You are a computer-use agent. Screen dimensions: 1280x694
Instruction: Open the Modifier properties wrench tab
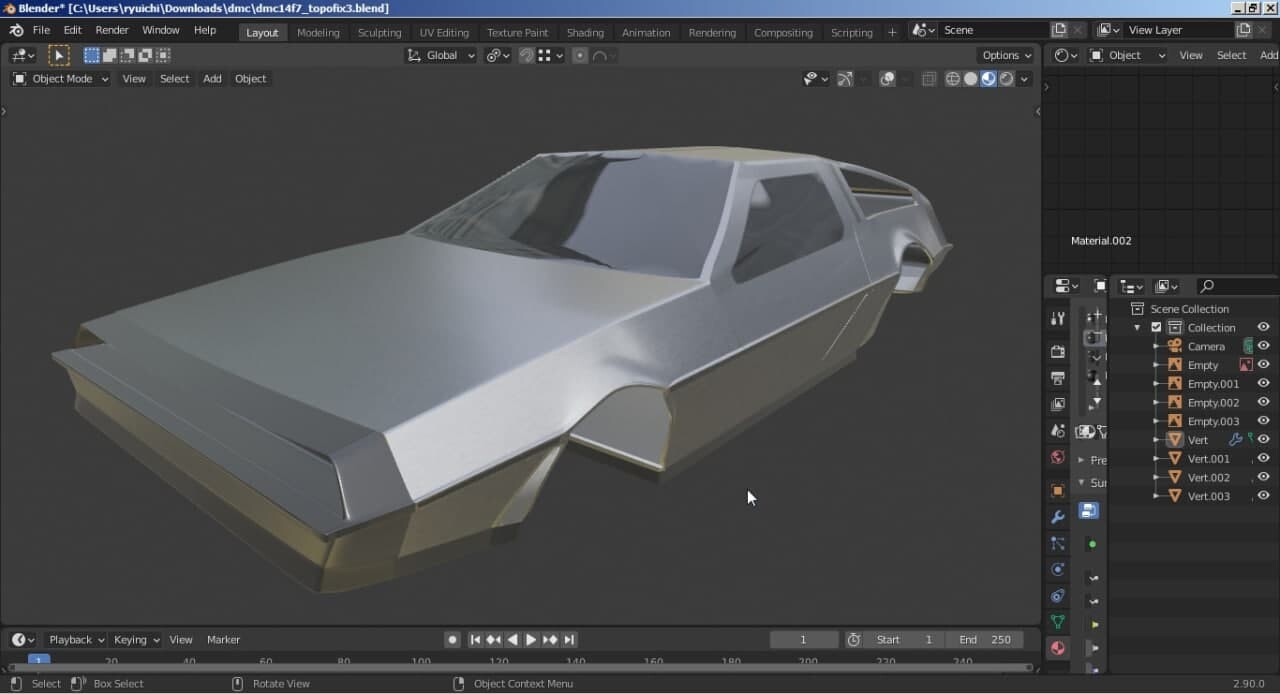point(1058,517)
